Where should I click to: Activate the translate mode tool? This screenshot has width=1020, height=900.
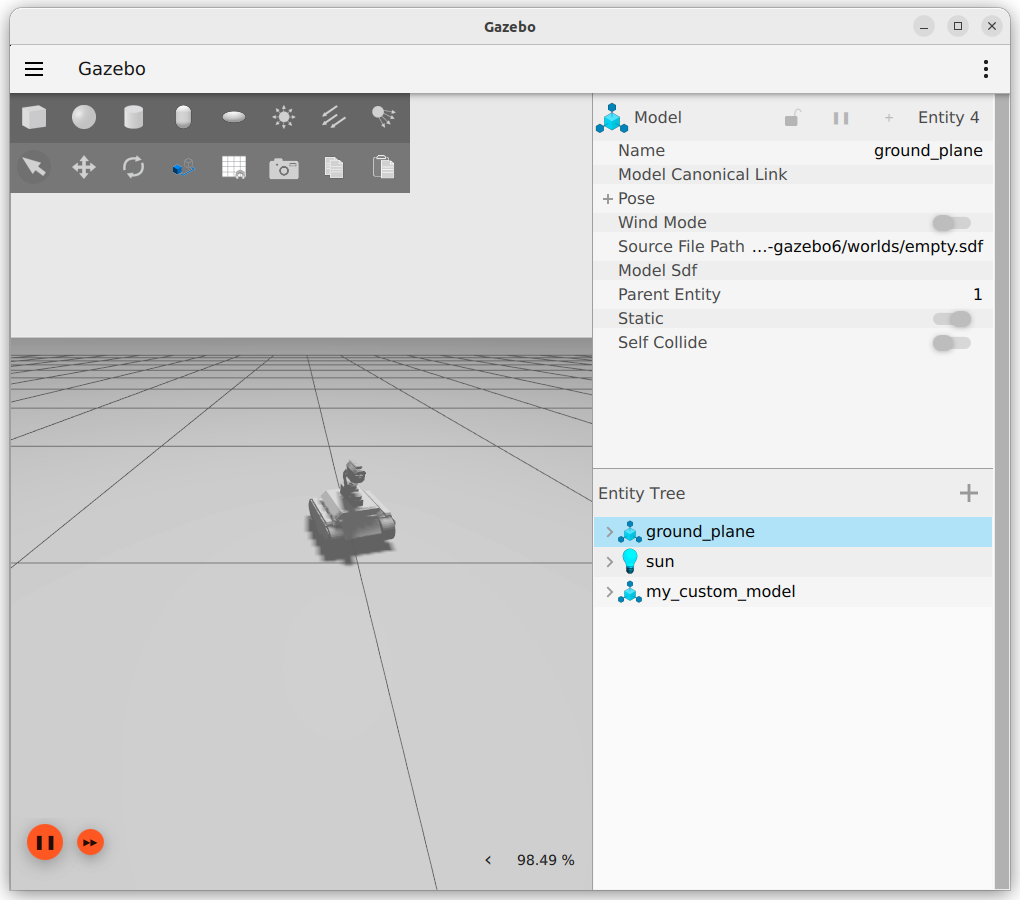pyautogui.click(x=84, y=167)
